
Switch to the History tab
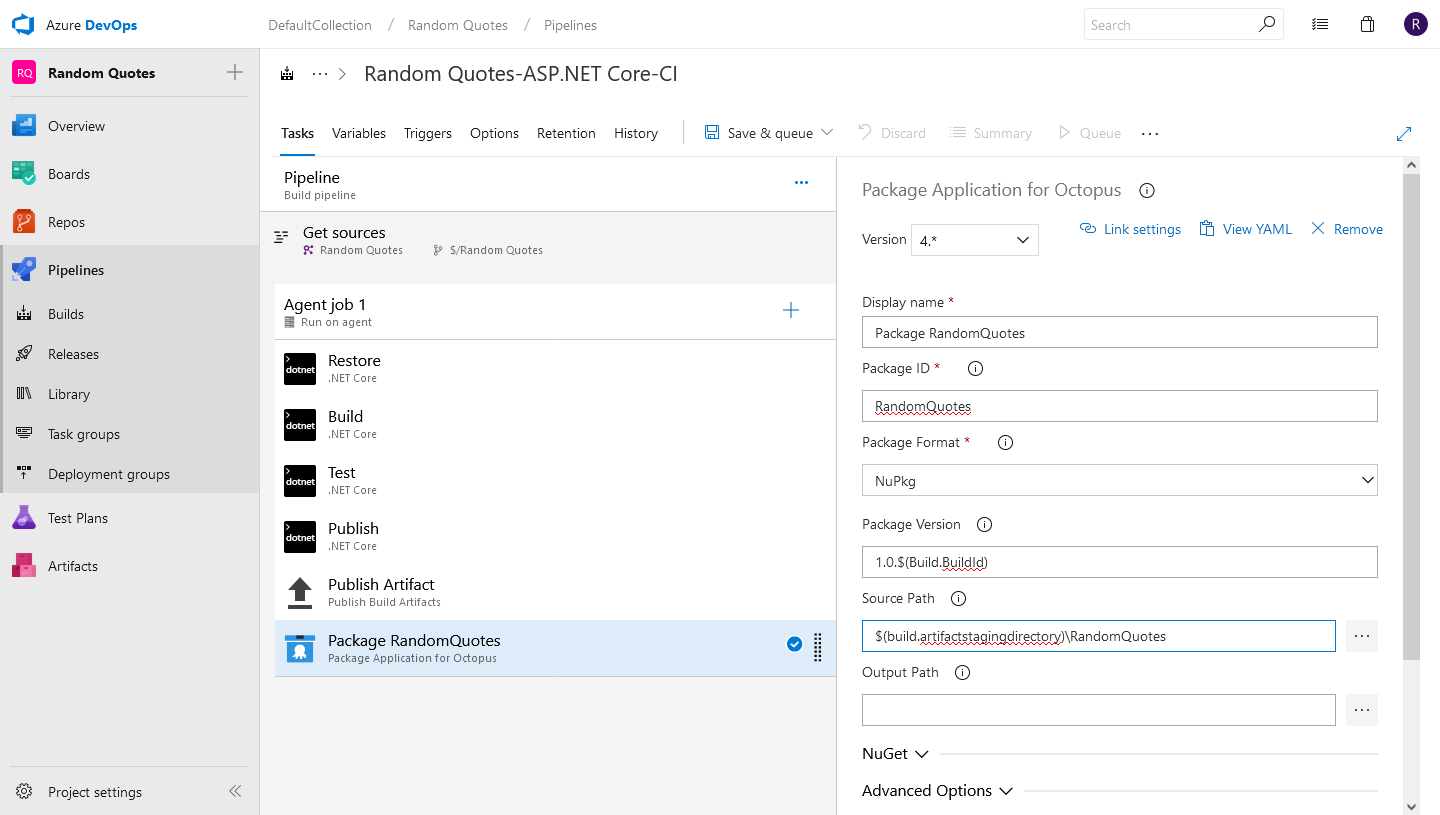pyautogui.click(x=636, y=133)
